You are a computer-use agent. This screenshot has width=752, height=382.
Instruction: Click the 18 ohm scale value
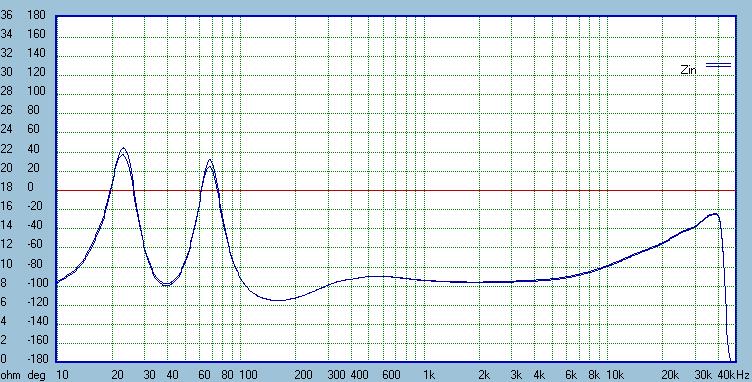point(6,187)
